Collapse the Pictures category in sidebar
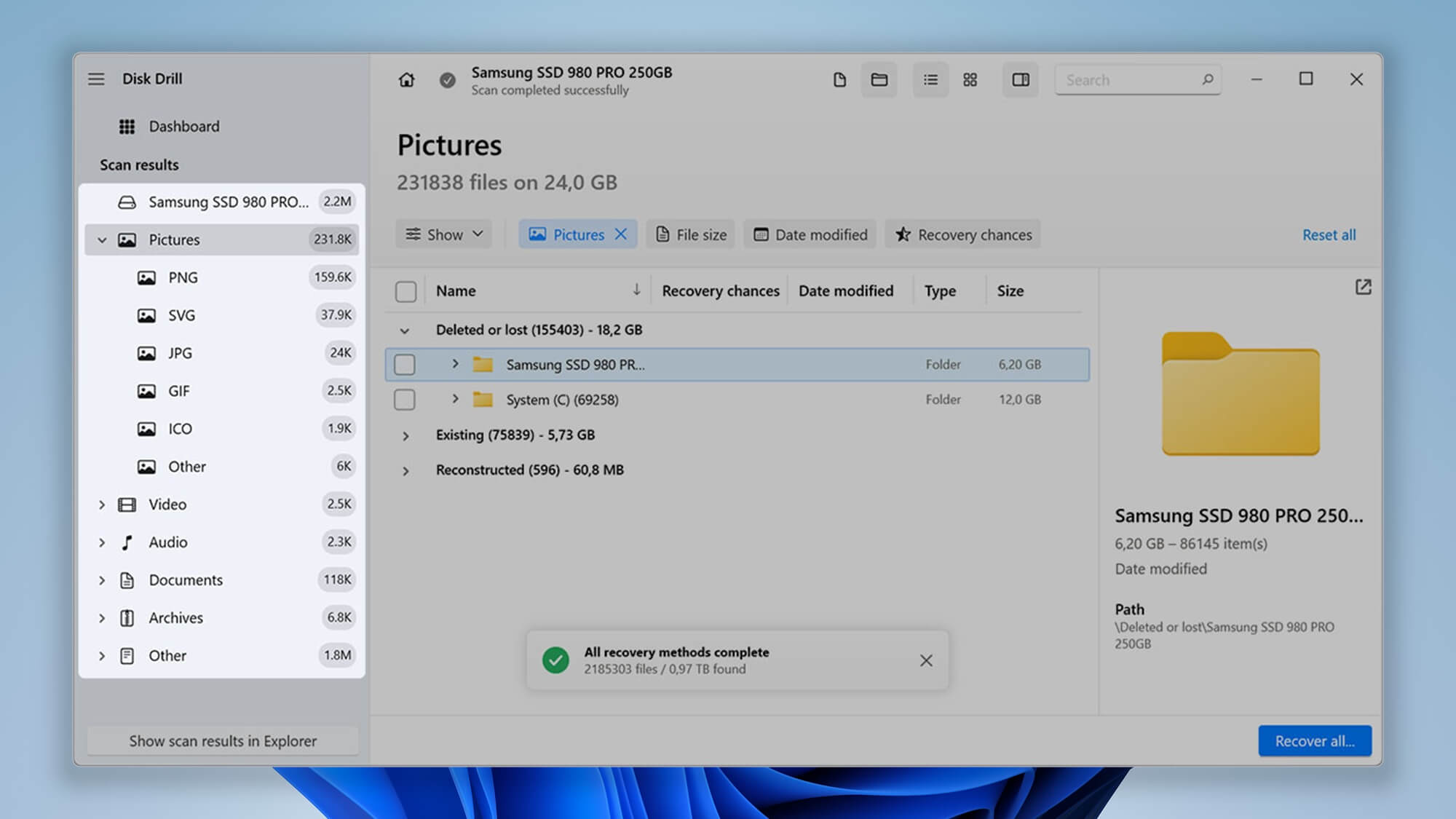This screenshot has height=819, width=1456. [x=102, y=240]
